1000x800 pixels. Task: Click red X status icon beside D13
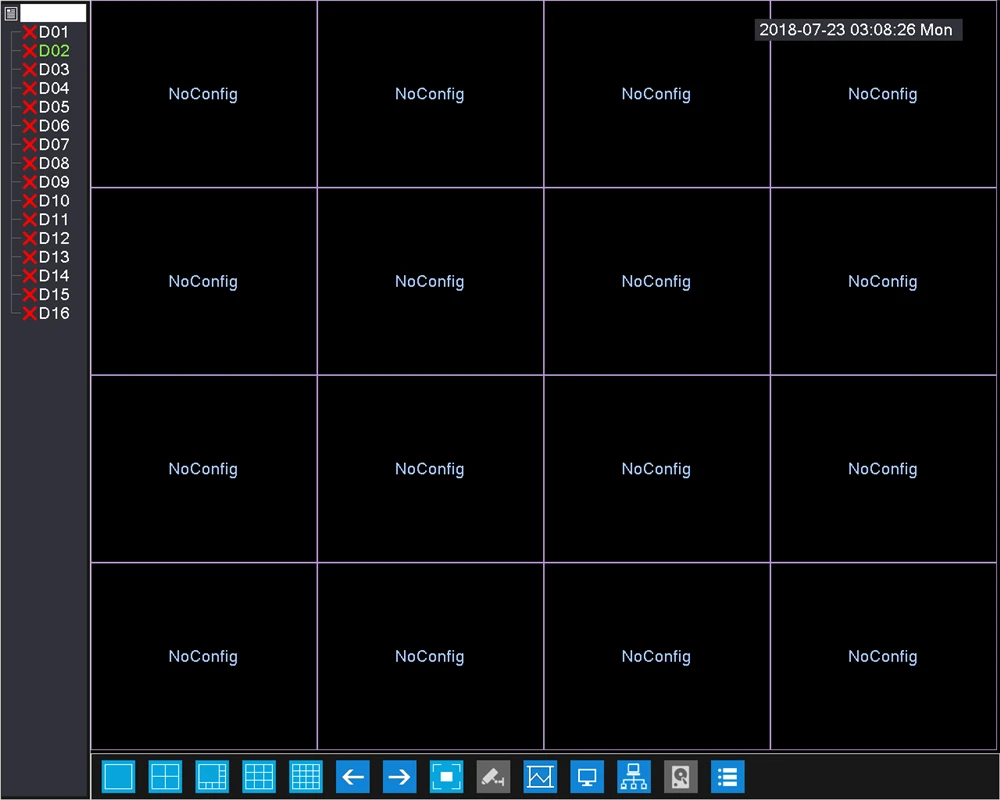click(x=30, y=257)
